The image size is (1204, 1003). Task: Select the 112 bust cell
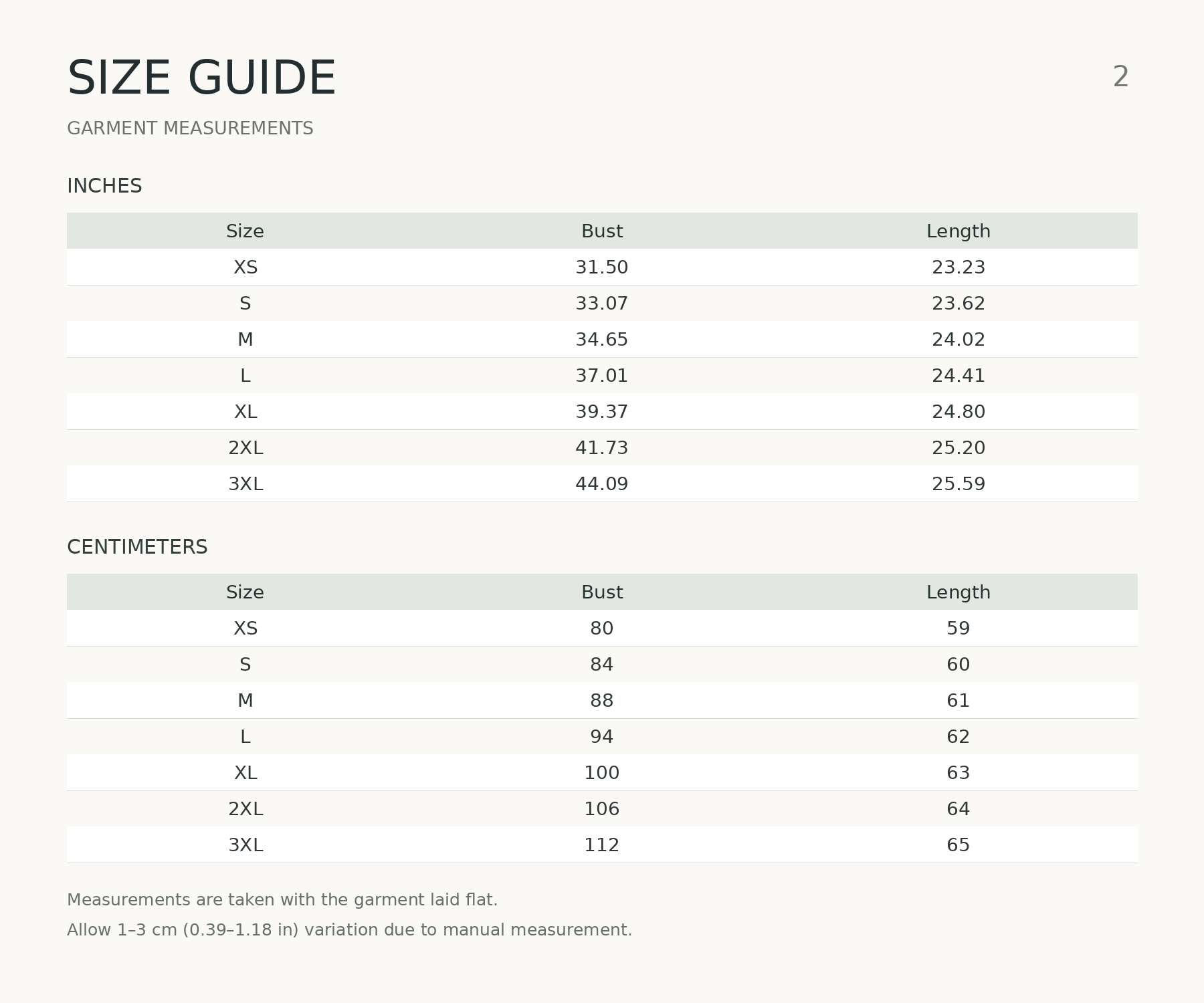[602, 845]
